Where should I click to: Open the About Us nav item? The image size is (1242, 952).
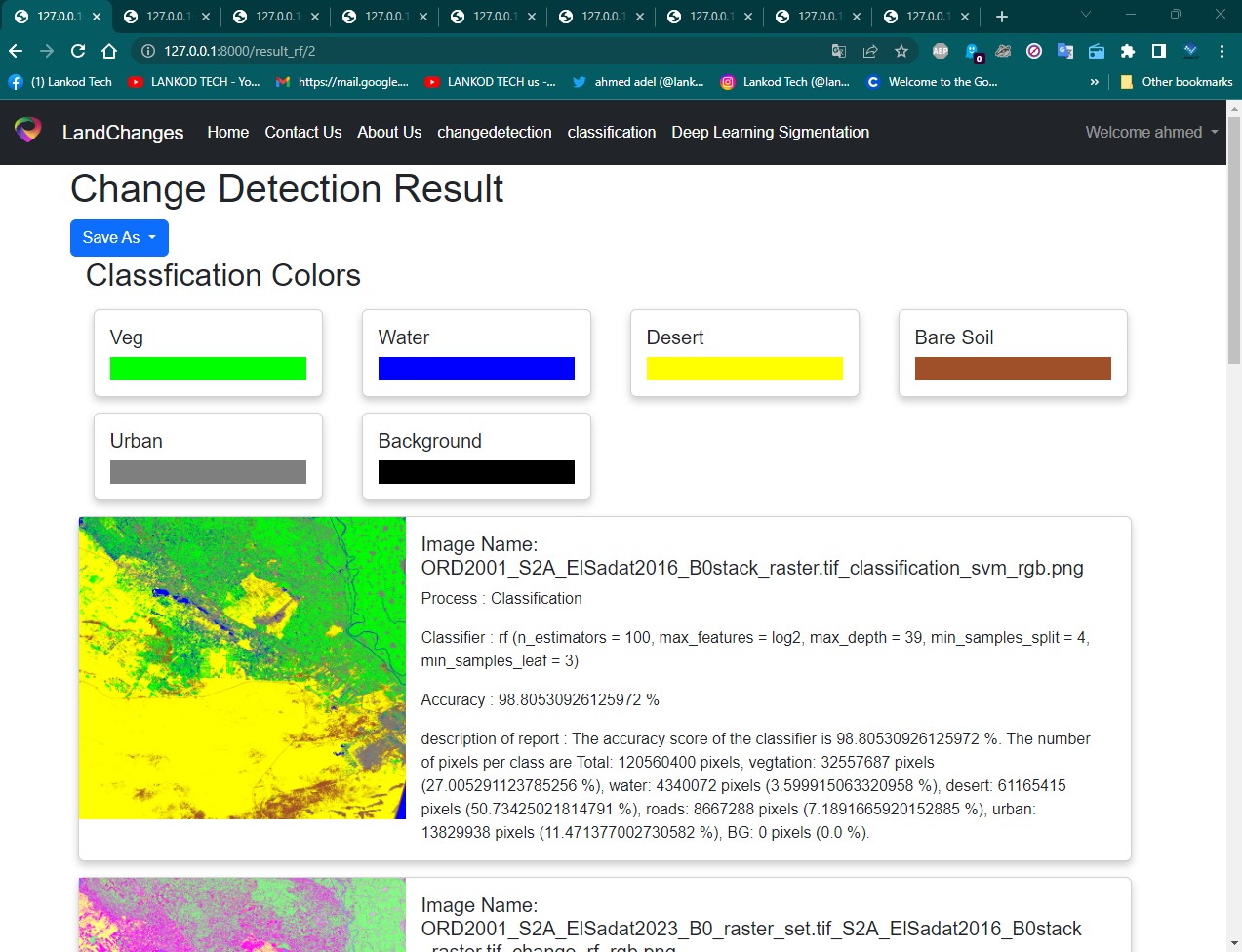tap(389, 132)
